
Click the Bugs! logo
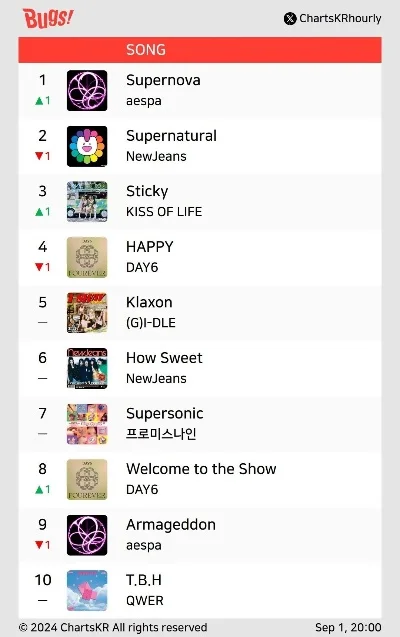(x=48, y=18)
